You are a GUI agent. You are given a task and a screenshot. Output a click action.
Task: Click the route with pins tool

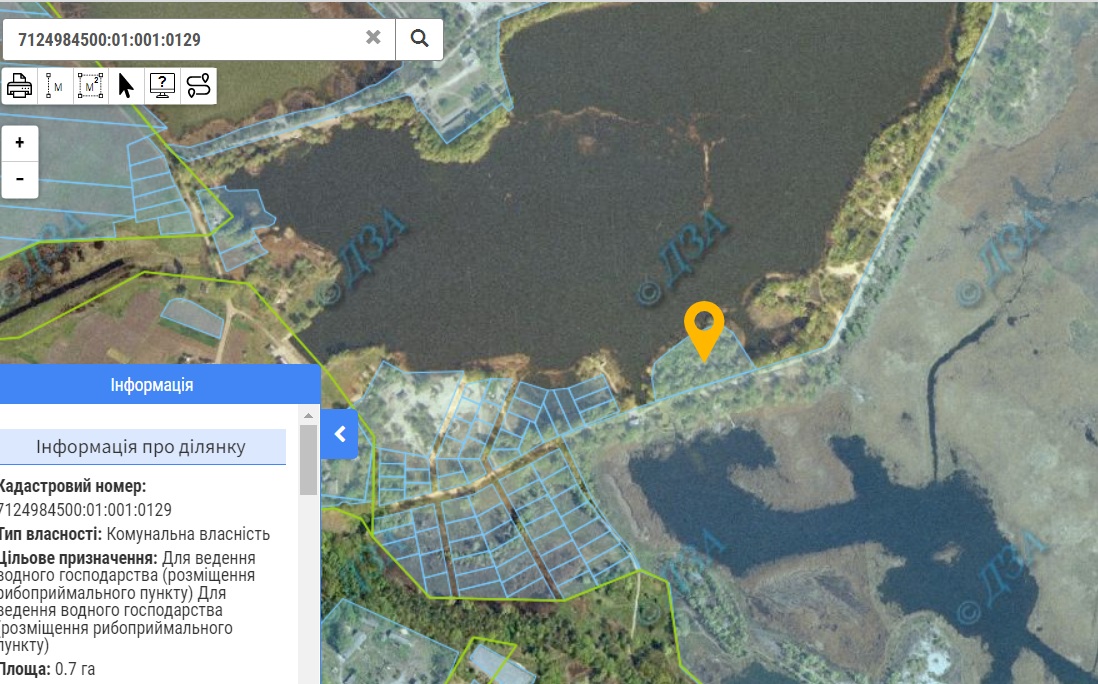click(x=198, y=86)
